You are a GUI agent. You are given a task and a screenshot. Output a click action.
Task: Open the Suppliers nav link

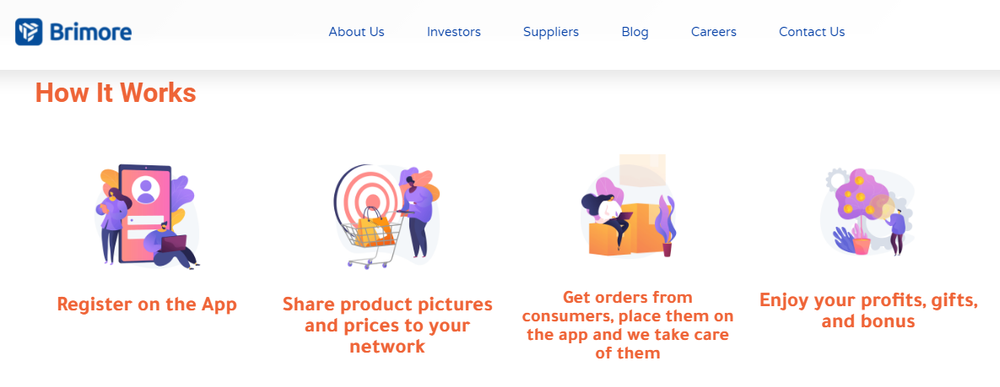(551, 32)
